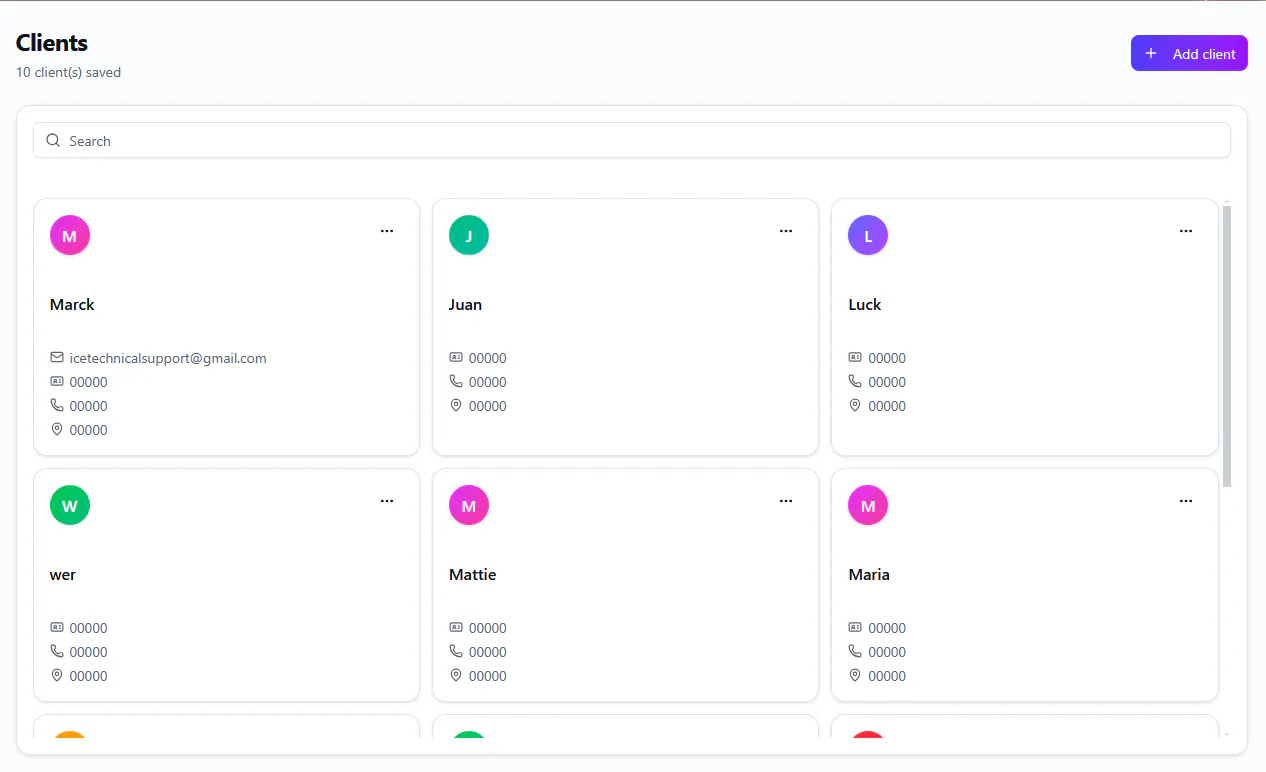Click the client name Juan
This screenshot has height=772, width=1266.
465,305
